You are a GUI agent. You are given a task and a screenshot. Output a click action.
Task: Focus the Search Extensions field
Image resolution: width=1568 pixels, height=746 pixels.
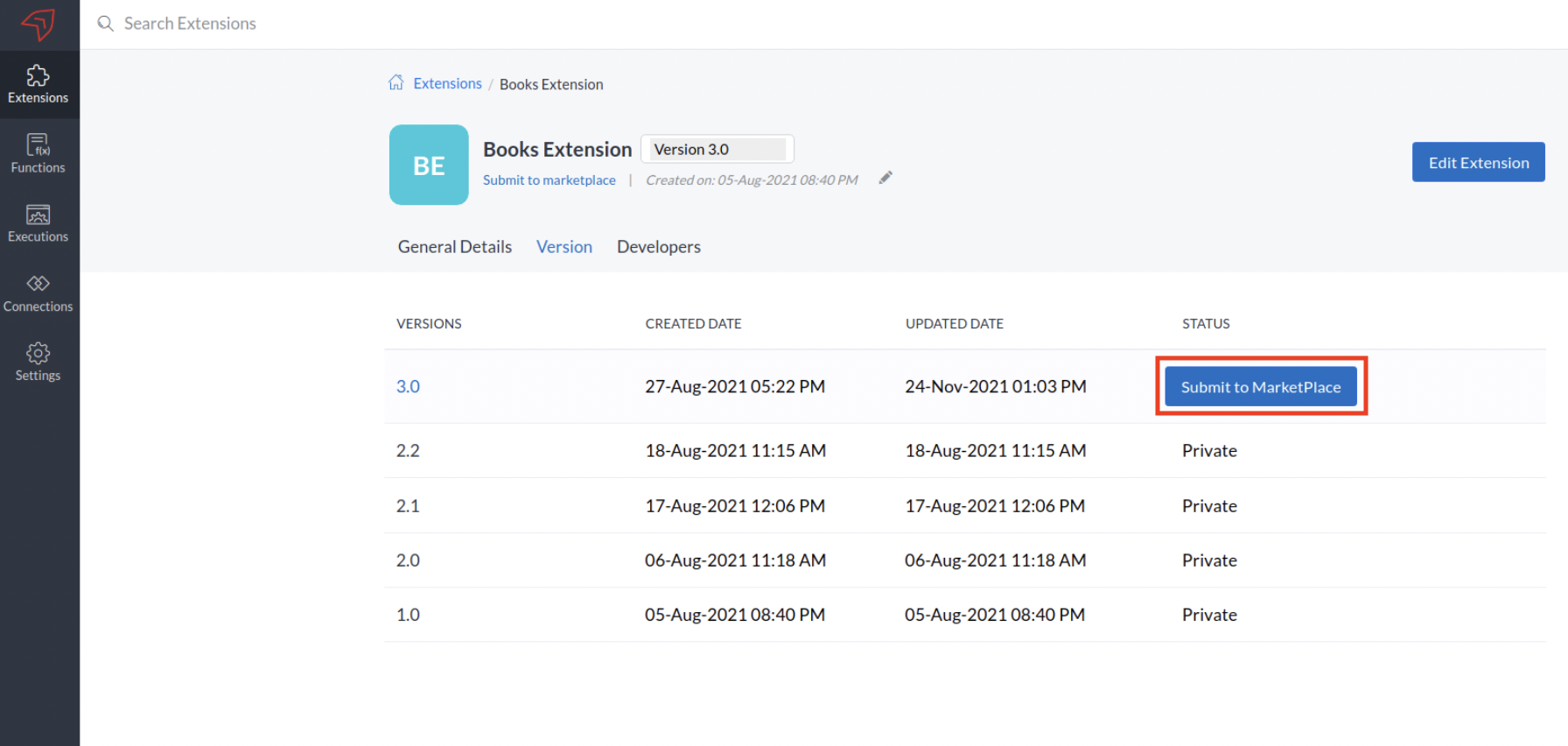(350, 24)
